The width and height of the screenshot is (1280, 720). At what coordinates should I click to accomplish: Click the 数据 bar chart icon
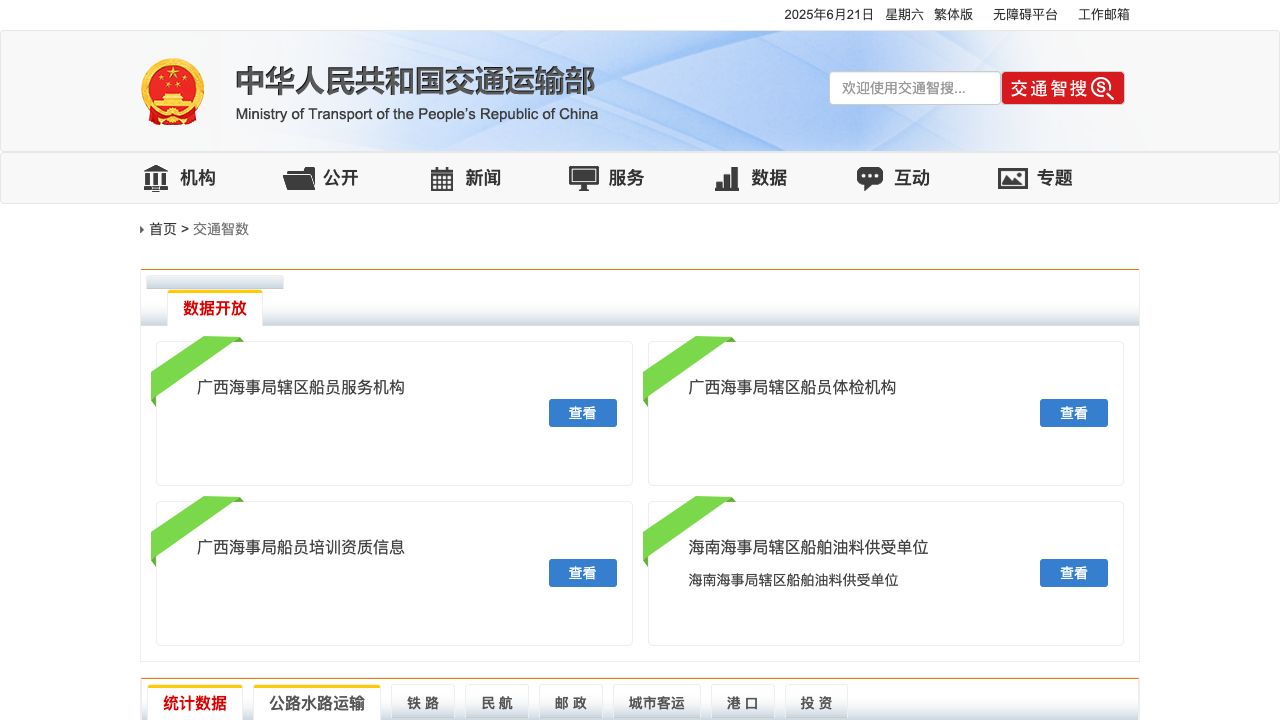pos(727,178)
